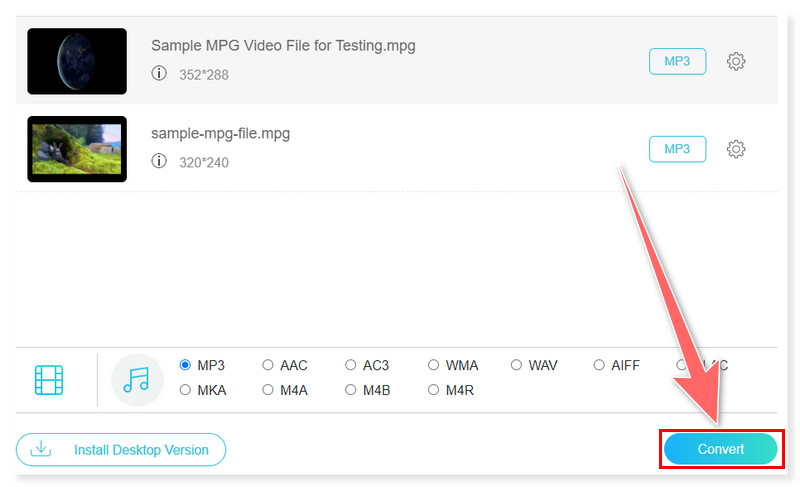Viewport: 800px width, 487px height.
Task: Open MP3 format badge for first video
Action: (677, 62)
